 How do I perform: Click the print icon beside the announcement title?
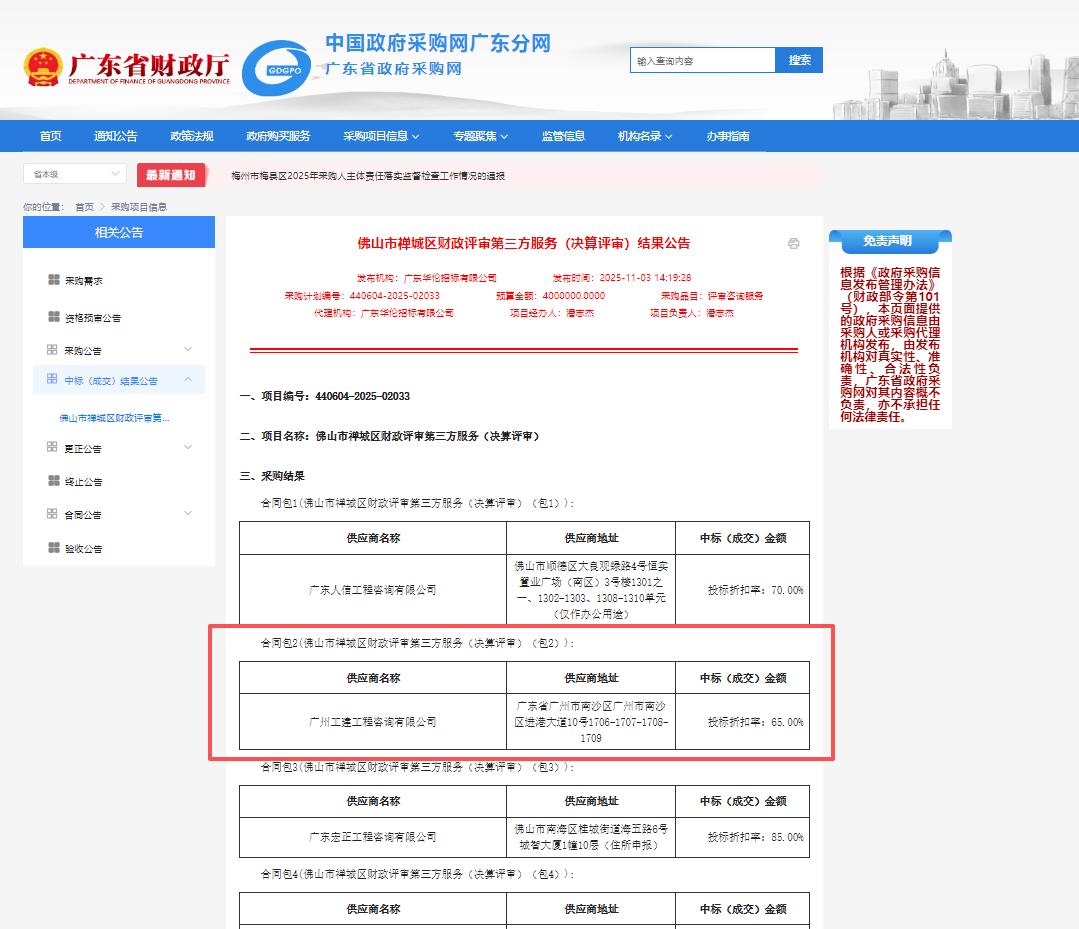pos(793,243)
